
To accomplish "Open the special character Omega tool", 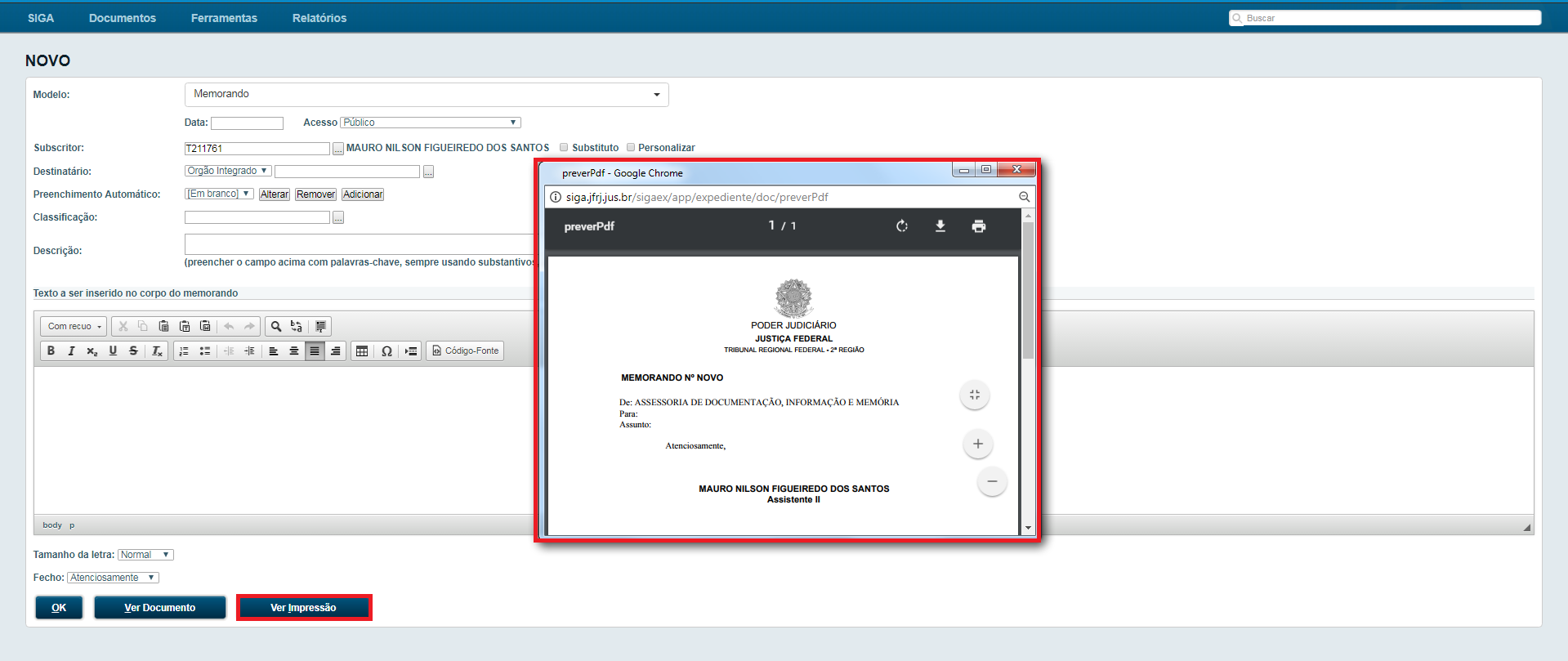I will pyautogui.click(x=386, y=351).
